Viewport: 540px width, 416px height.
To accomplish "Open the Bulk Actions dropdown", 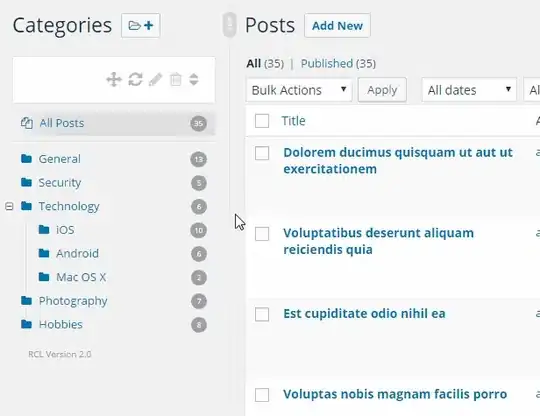I will point(299,90).
